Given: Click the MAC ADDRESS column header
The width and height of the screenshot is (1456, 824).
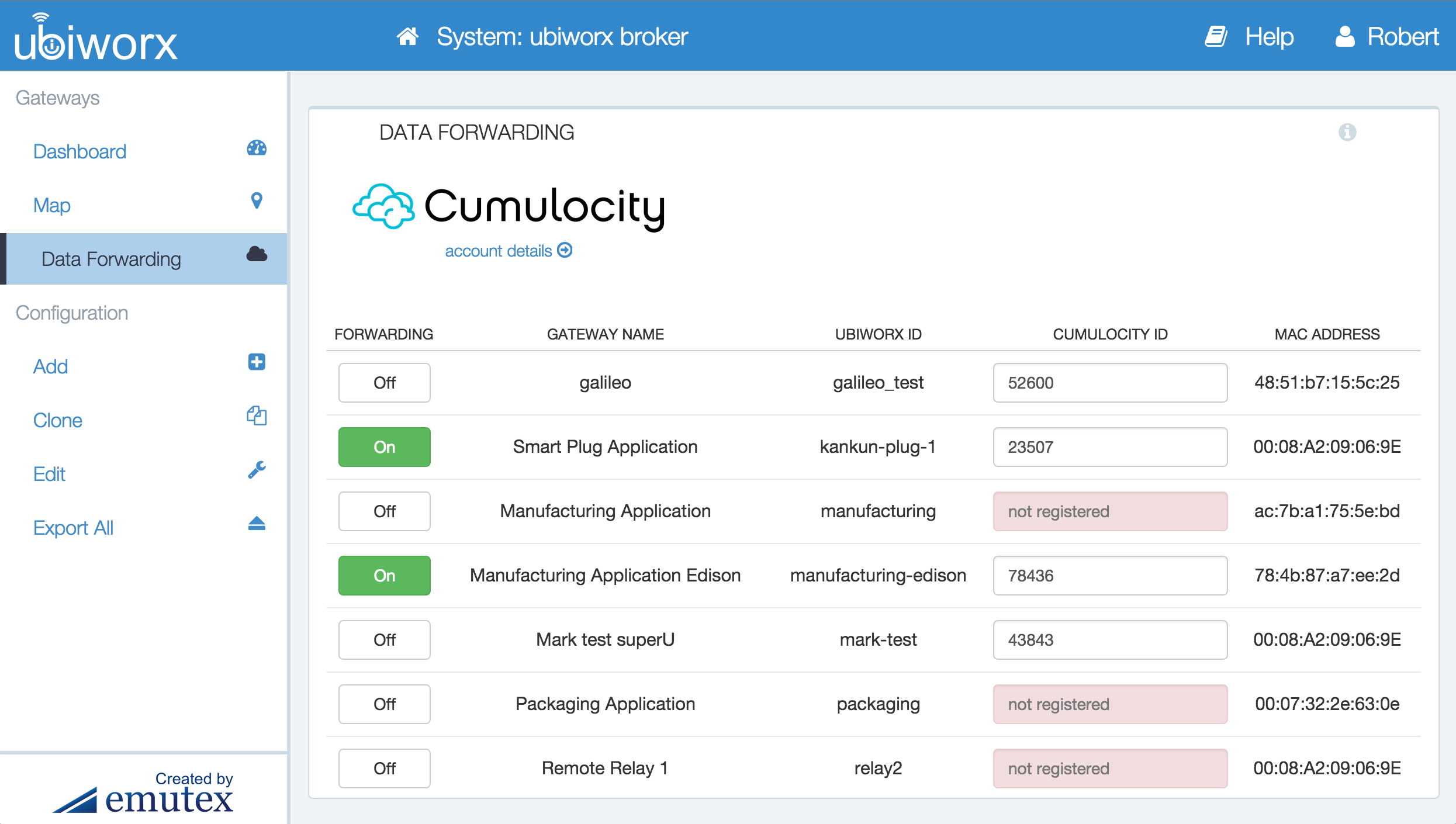Looking at the screenshot, I should point(1327,334).
